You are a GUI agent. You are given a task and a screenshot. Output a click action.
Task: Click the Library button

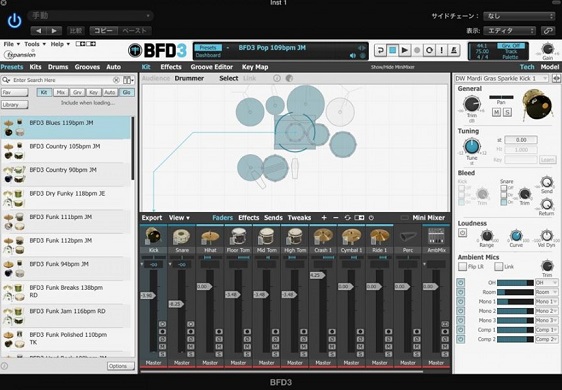click(x=15, y=105)
